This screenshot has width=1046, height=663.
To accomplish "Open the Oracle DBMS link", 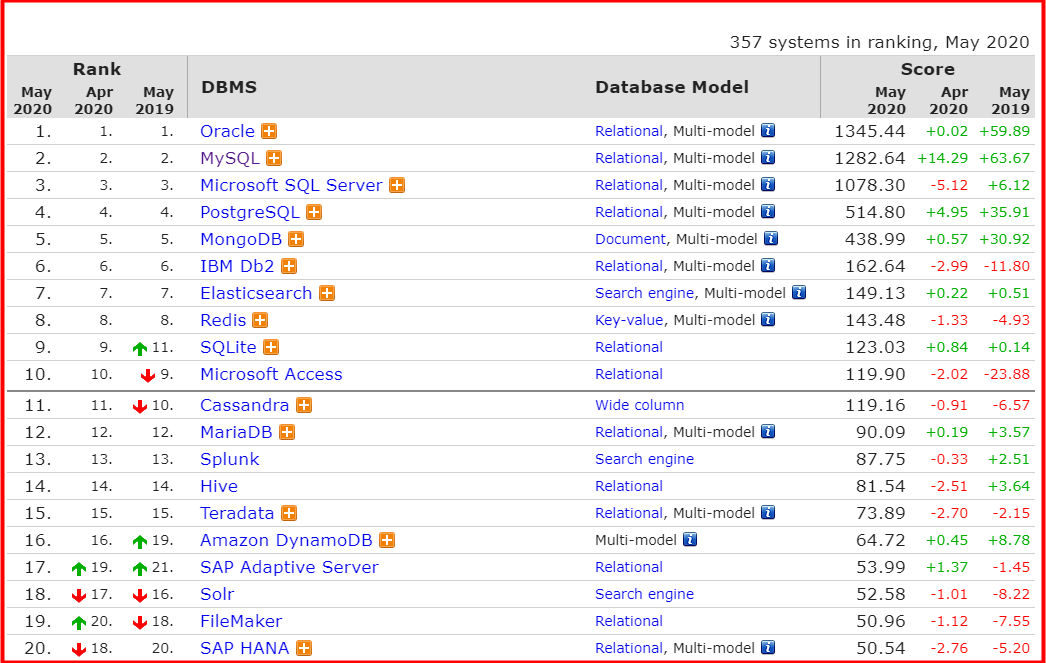I will click(227, 131).
